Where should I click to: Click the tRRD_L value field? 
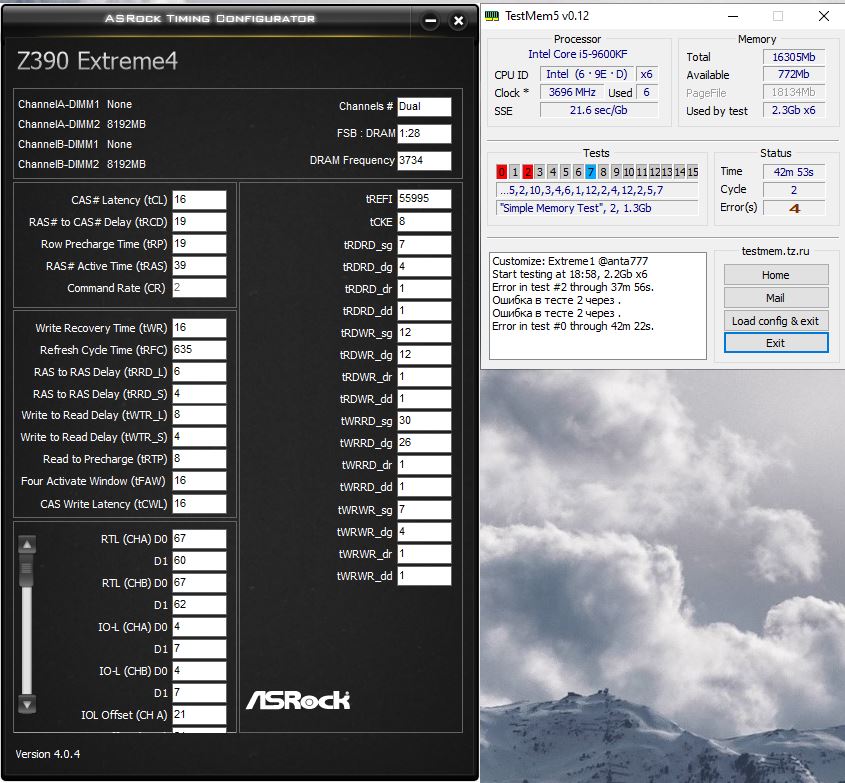(199, 372)
